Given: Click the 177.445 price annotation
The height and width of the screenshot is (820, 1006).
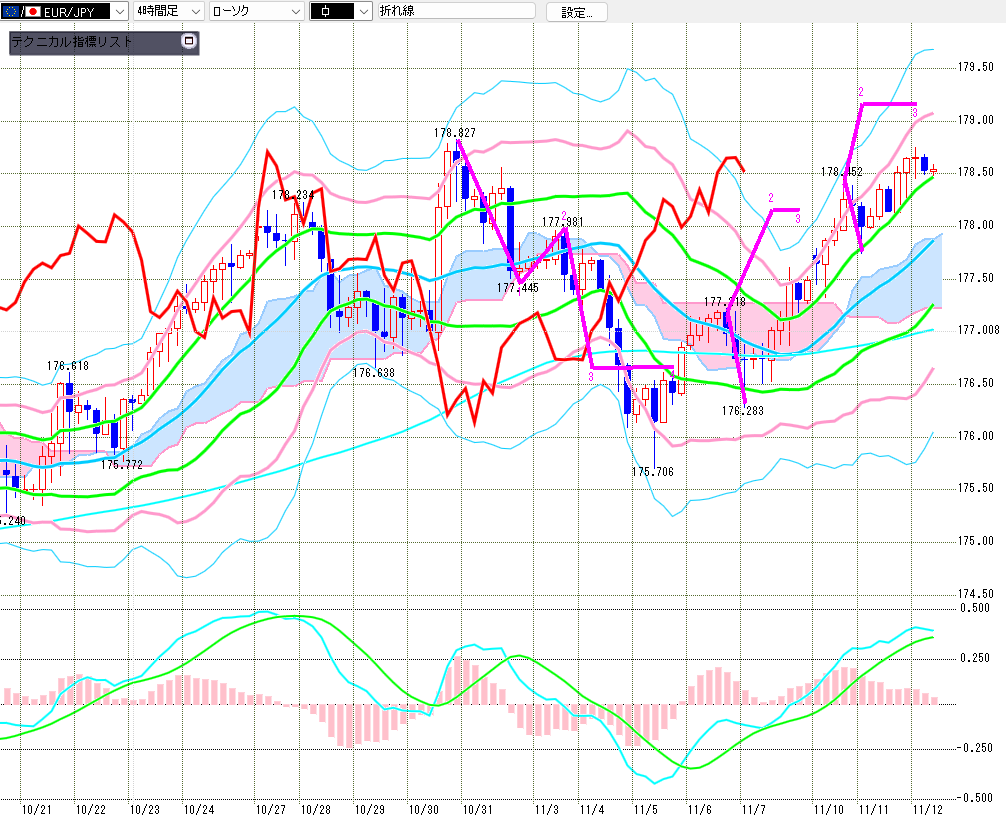Looking at the screenshot, I should click(x=517, y=288).
